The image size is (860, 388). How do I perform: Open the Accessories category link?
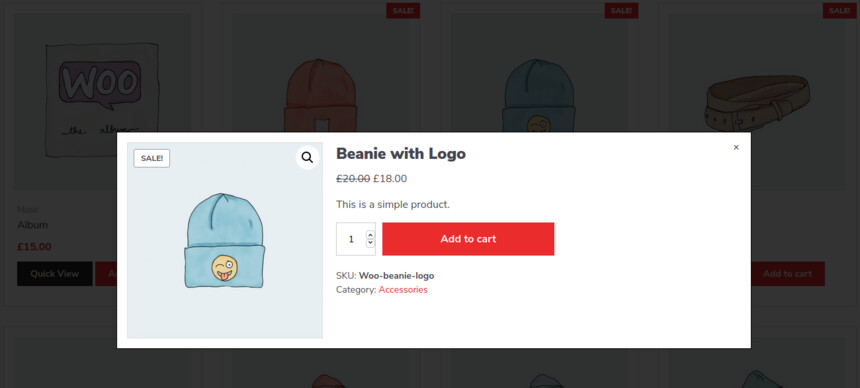pos(403,290)
